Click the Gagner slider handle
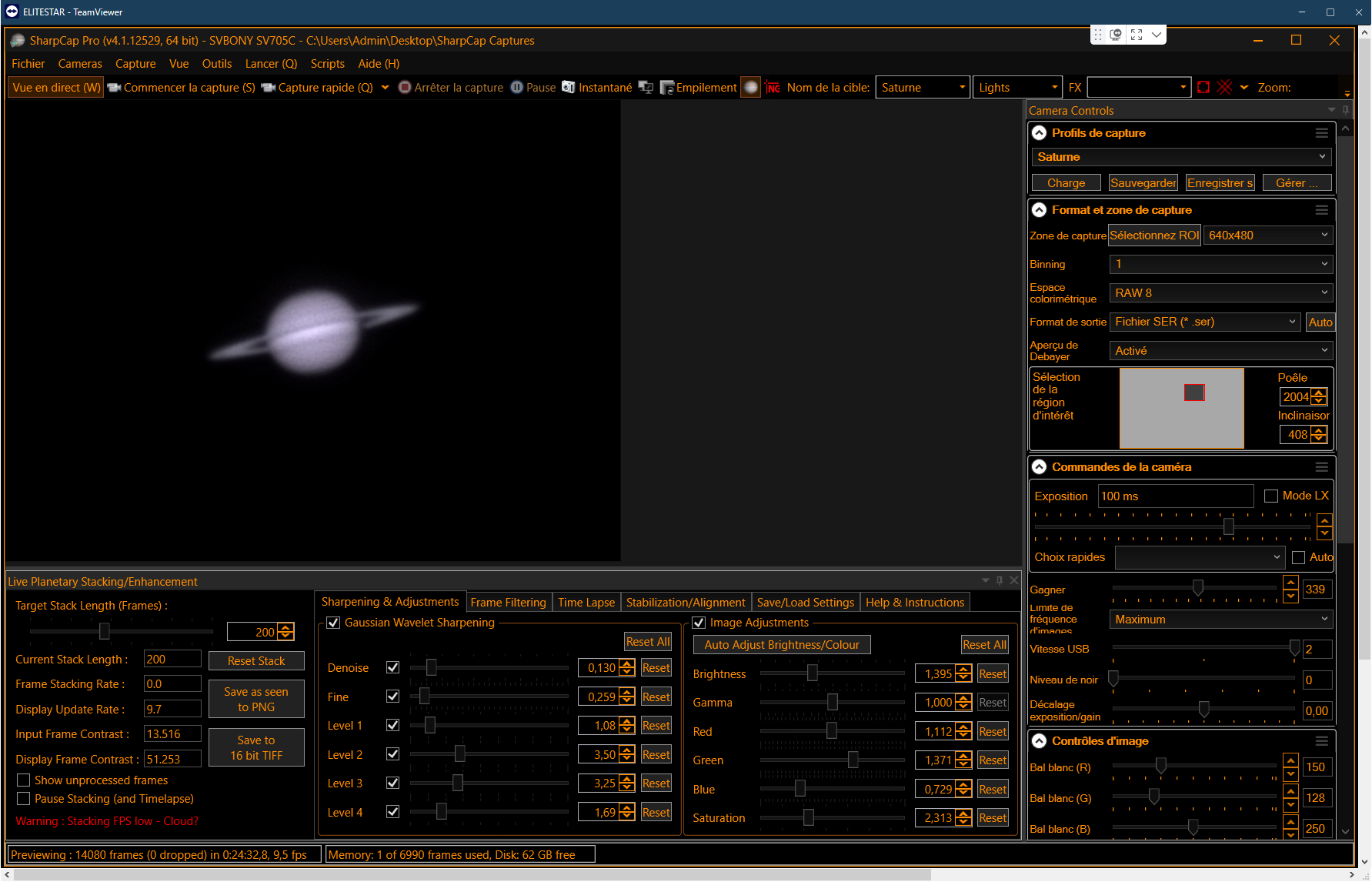Viewport: 1372px width, 882px height. (x=1197, y=588)
